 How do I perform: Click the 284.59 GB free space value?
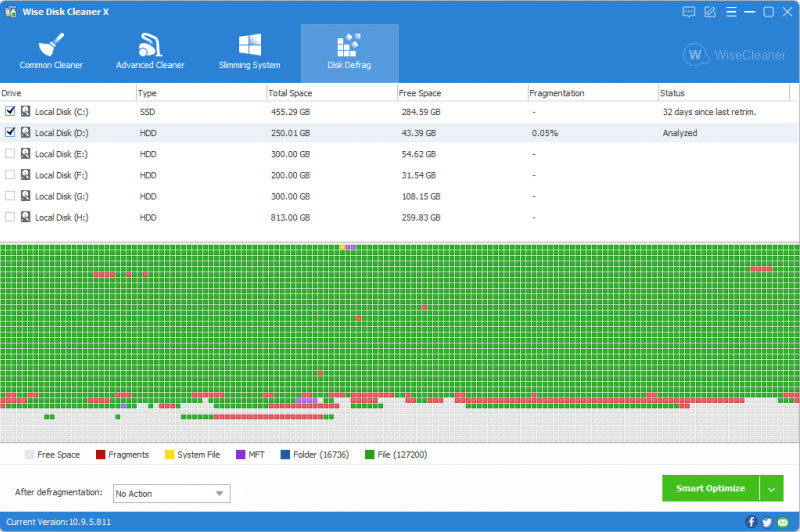point(421,112)
